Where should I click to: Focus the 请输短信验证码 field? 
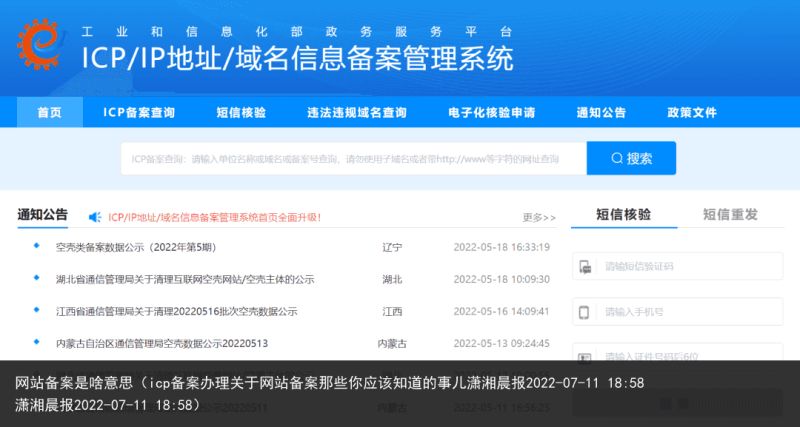[x=678, y=266]
